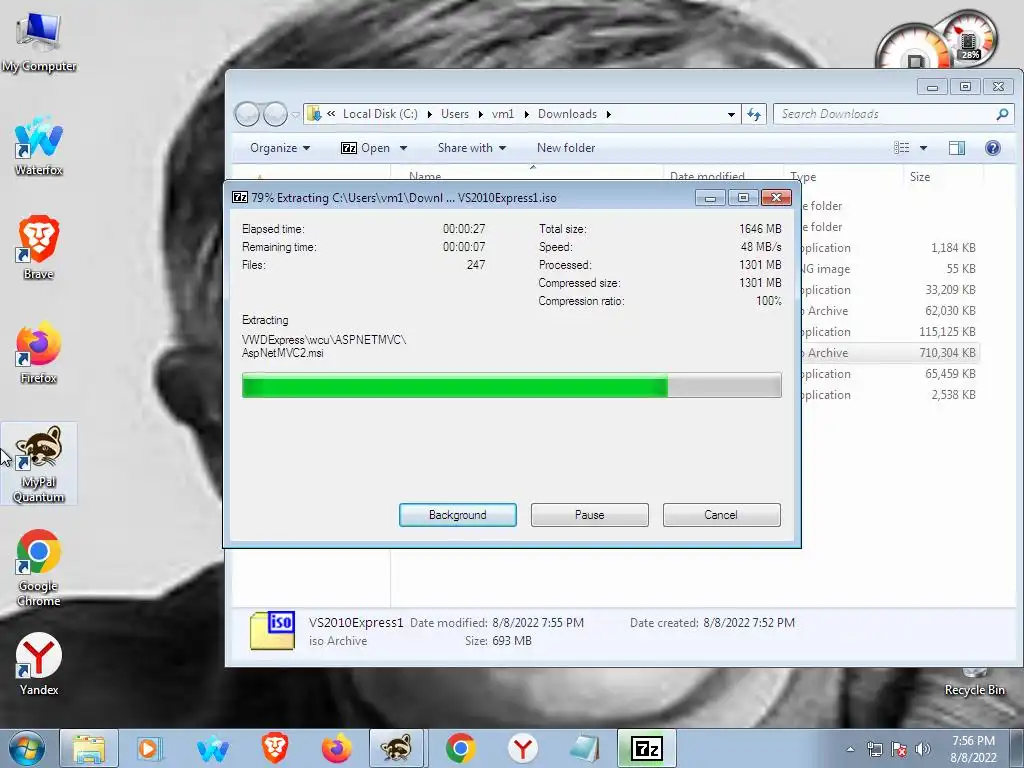Select the file row sized 1,184 KB
The width and height of the screenshot is (1024, 768).
[x=889, y=248]
